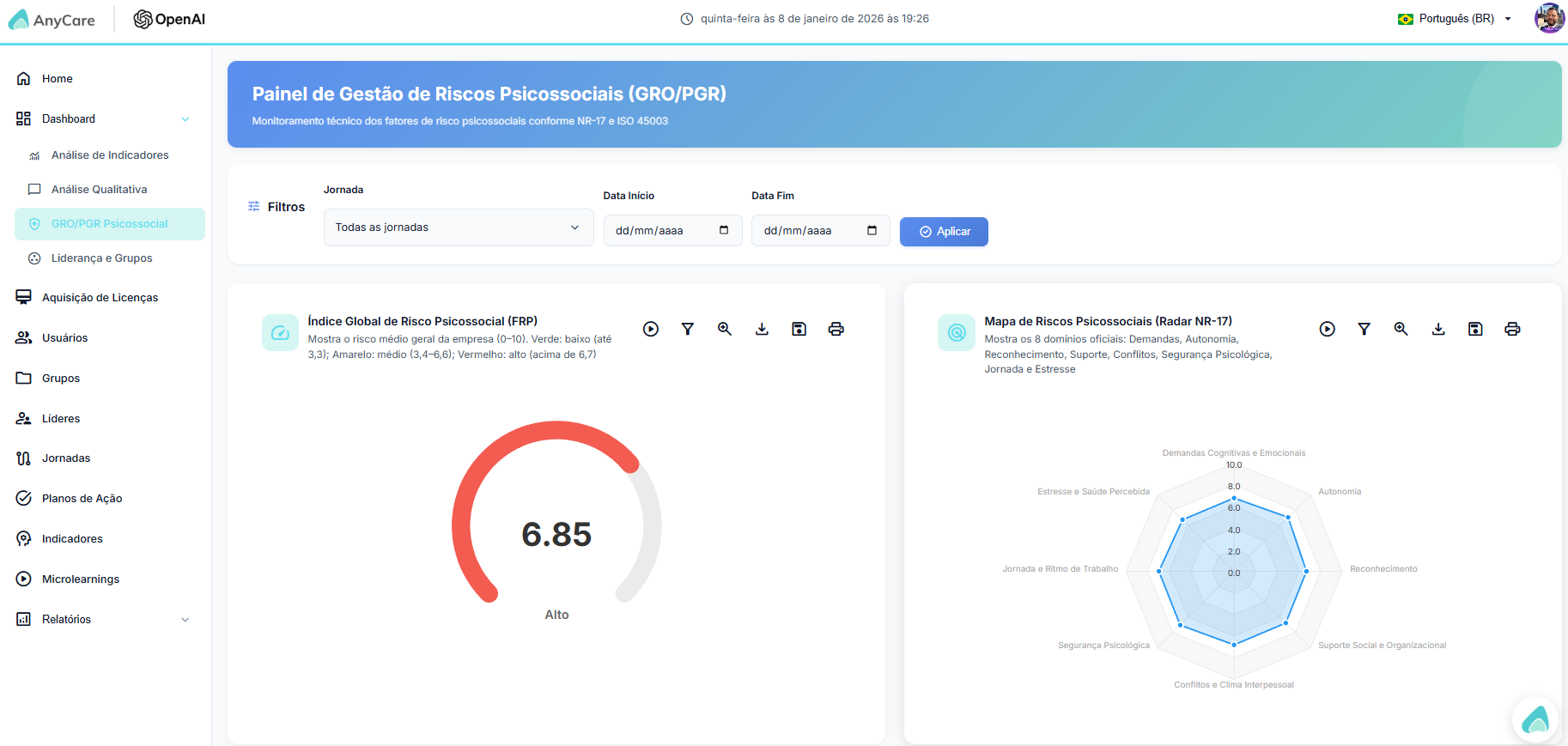Click Demandas Cognitivas e Emocionais label
The height and width of the screenshot is (746, 1568).
[x=1234, y=453]
